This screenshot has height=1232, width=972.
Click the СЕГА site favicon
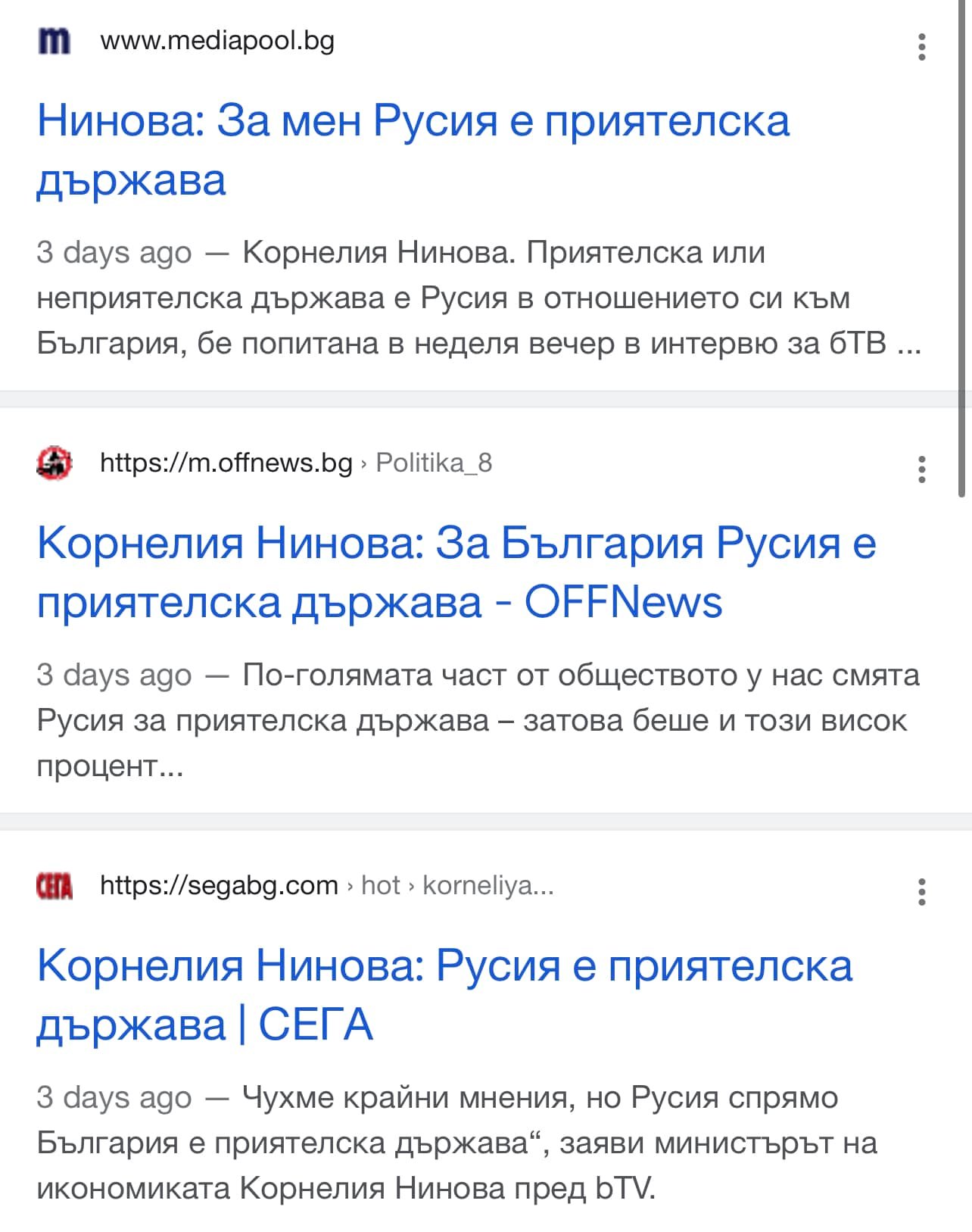coord(55,885)
